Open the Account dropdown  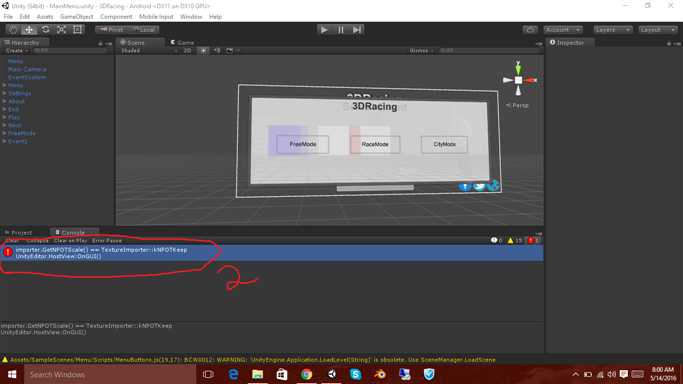(x=563, y=30)
